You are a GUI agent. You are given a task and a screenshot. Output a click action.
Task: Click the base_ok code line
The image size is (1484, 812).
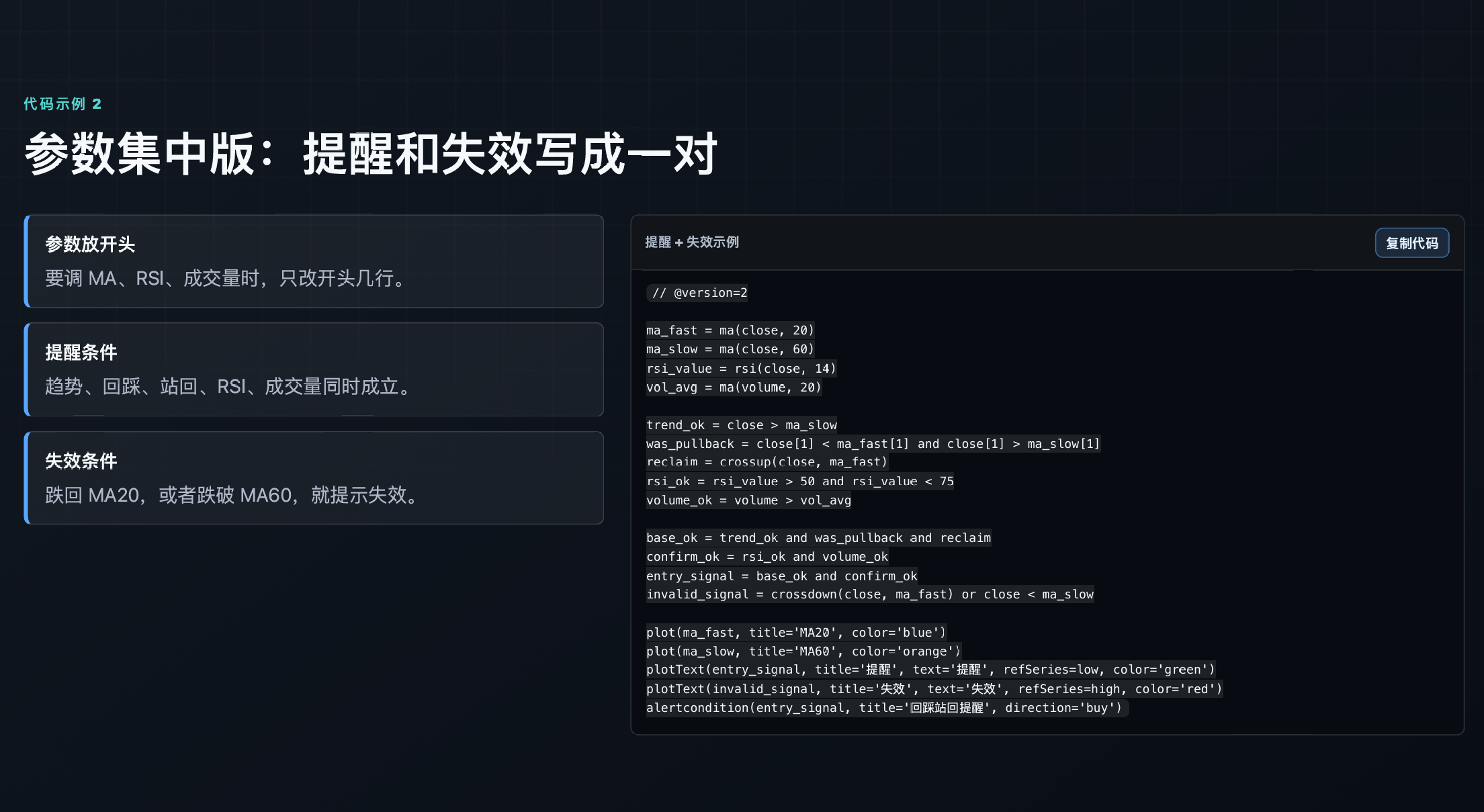pyautogui.click(x=819, y=538)
